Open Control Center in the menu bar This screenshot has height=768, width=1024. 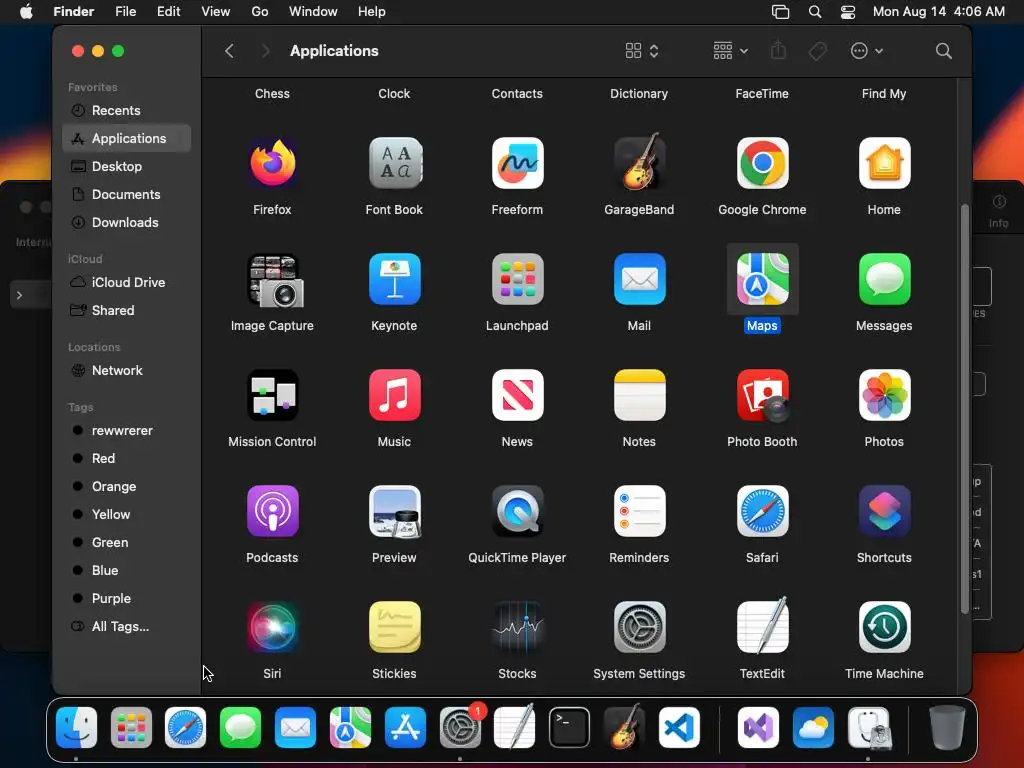[848, 12]
